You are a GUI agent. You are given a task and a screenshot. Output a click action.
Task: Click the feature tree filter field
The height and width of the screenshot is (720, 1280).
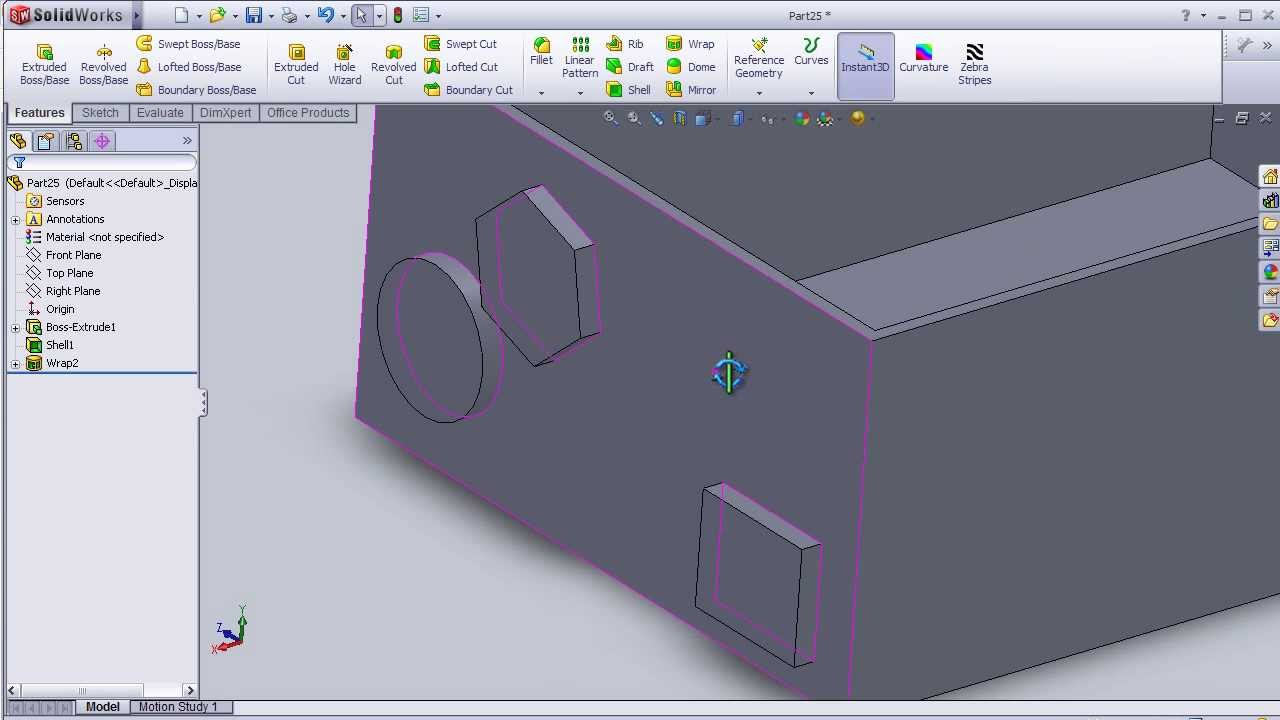[x=102, y=162]
